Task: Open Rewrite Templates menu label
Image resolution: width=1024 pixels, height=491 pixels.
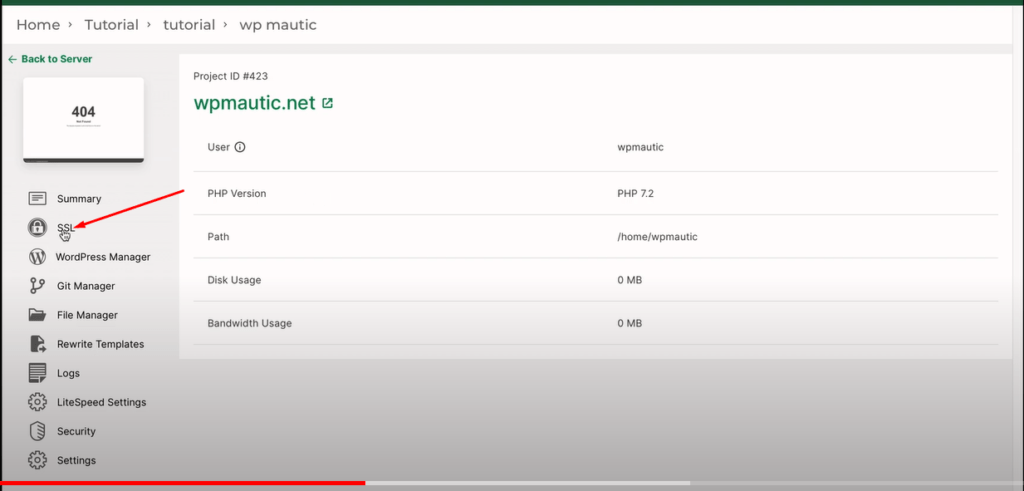Action: click(101, 344)
